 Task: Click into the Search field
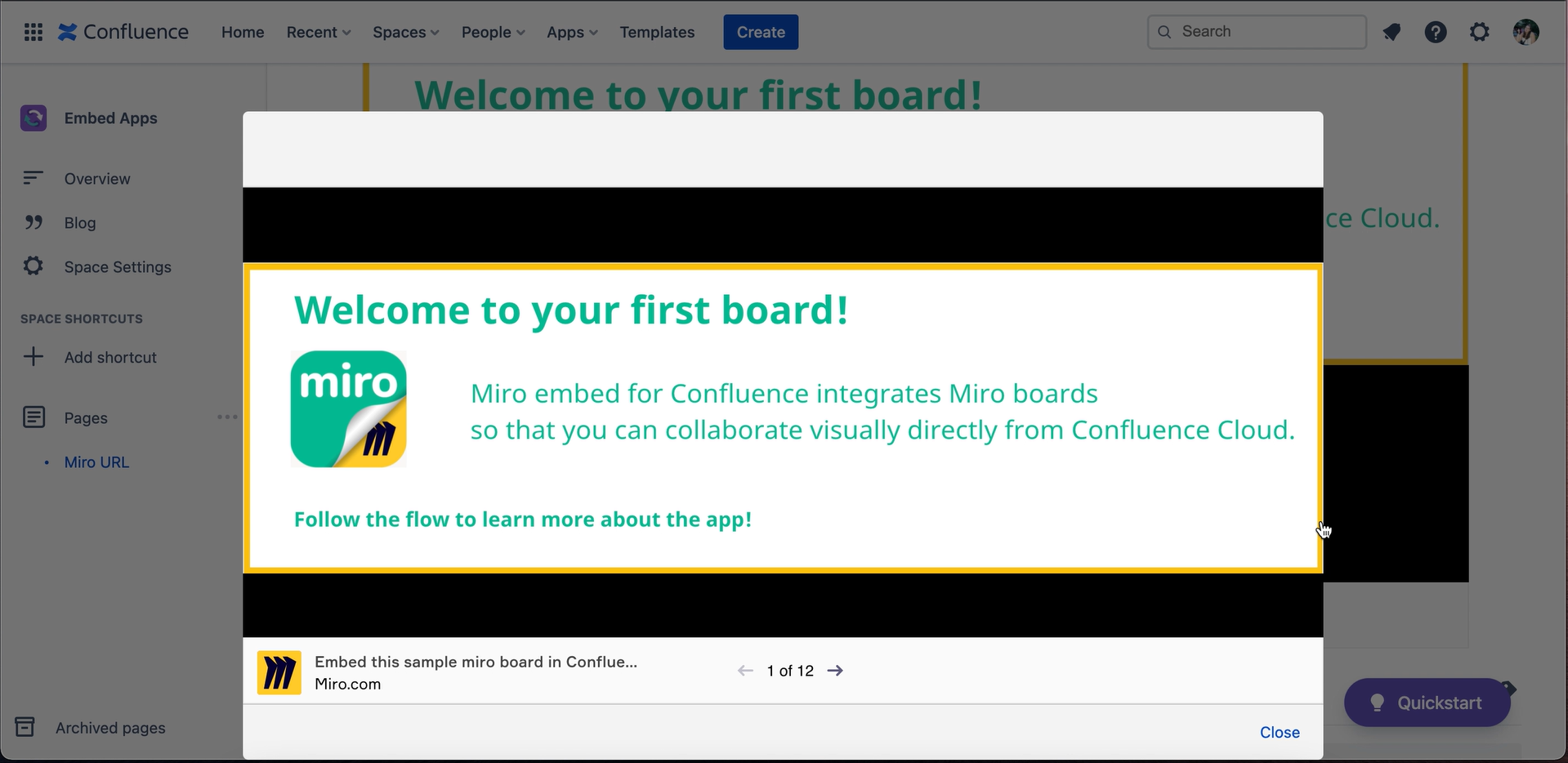pos(1257,32)
